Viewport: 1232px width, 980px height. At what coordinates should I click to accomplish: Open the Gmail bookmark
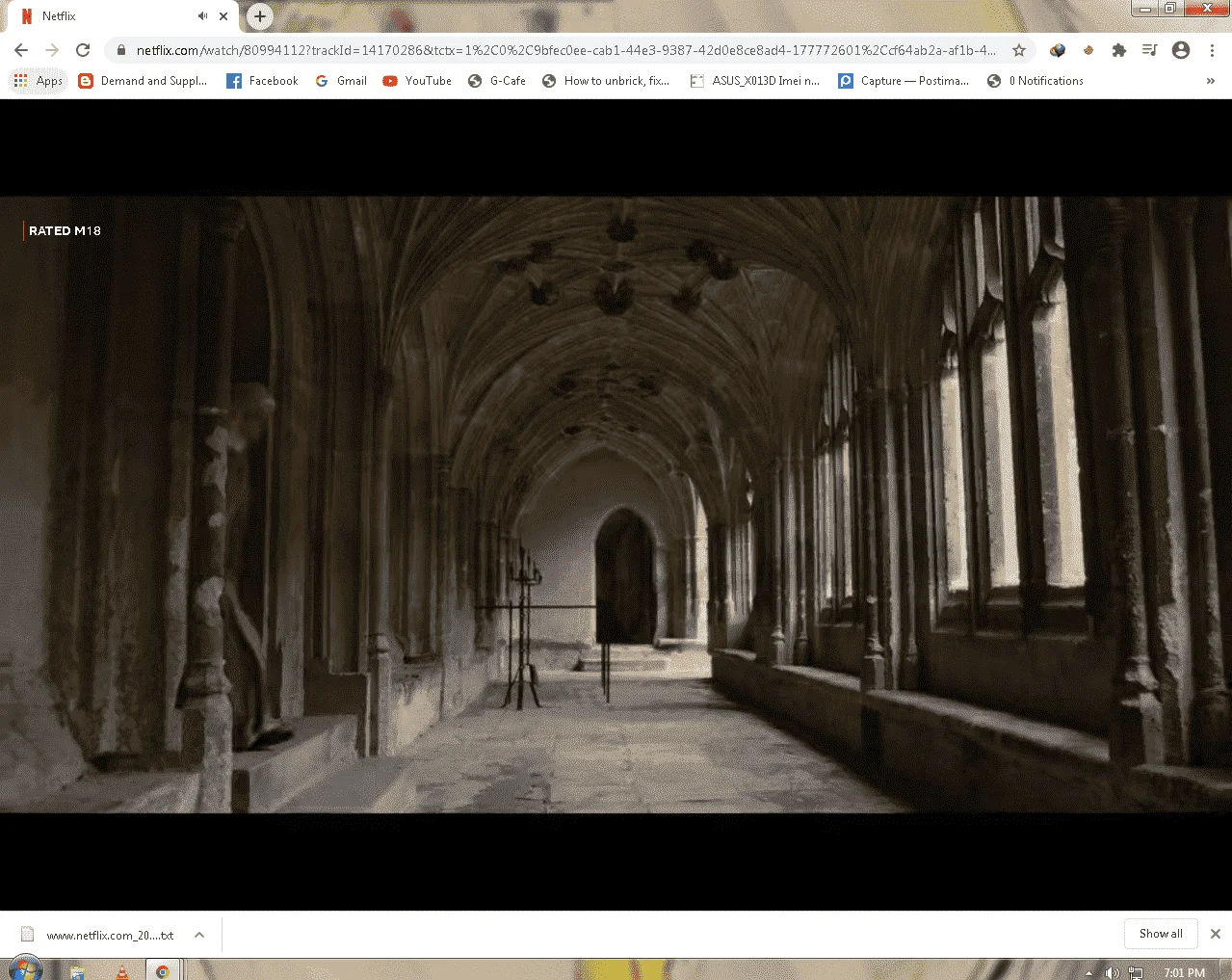point(341,81)
